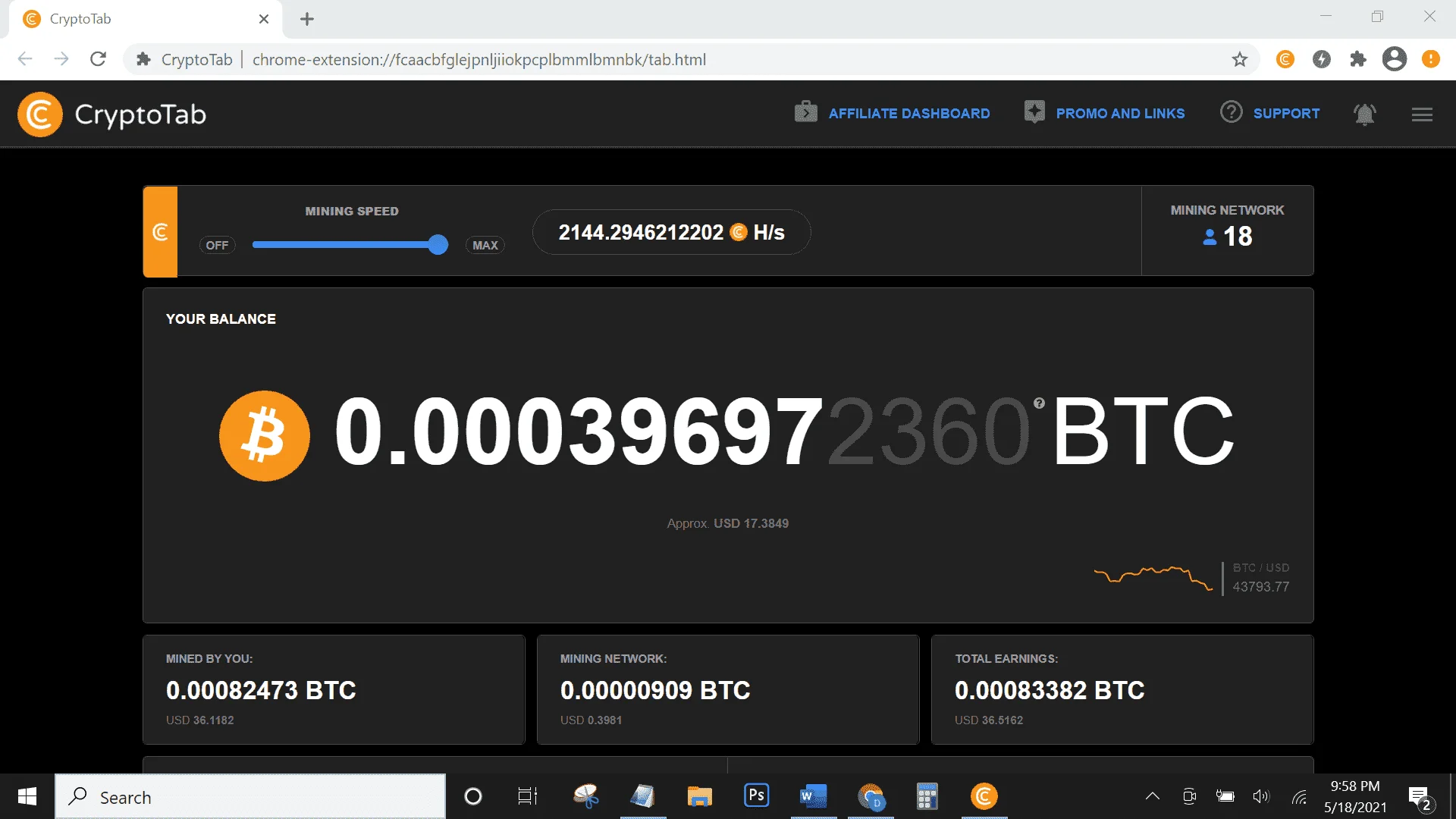Image resolution: width=1456 pixels, height=819 pixels.
Task: Click the address bar URL
Action: [x=479, y=59]
